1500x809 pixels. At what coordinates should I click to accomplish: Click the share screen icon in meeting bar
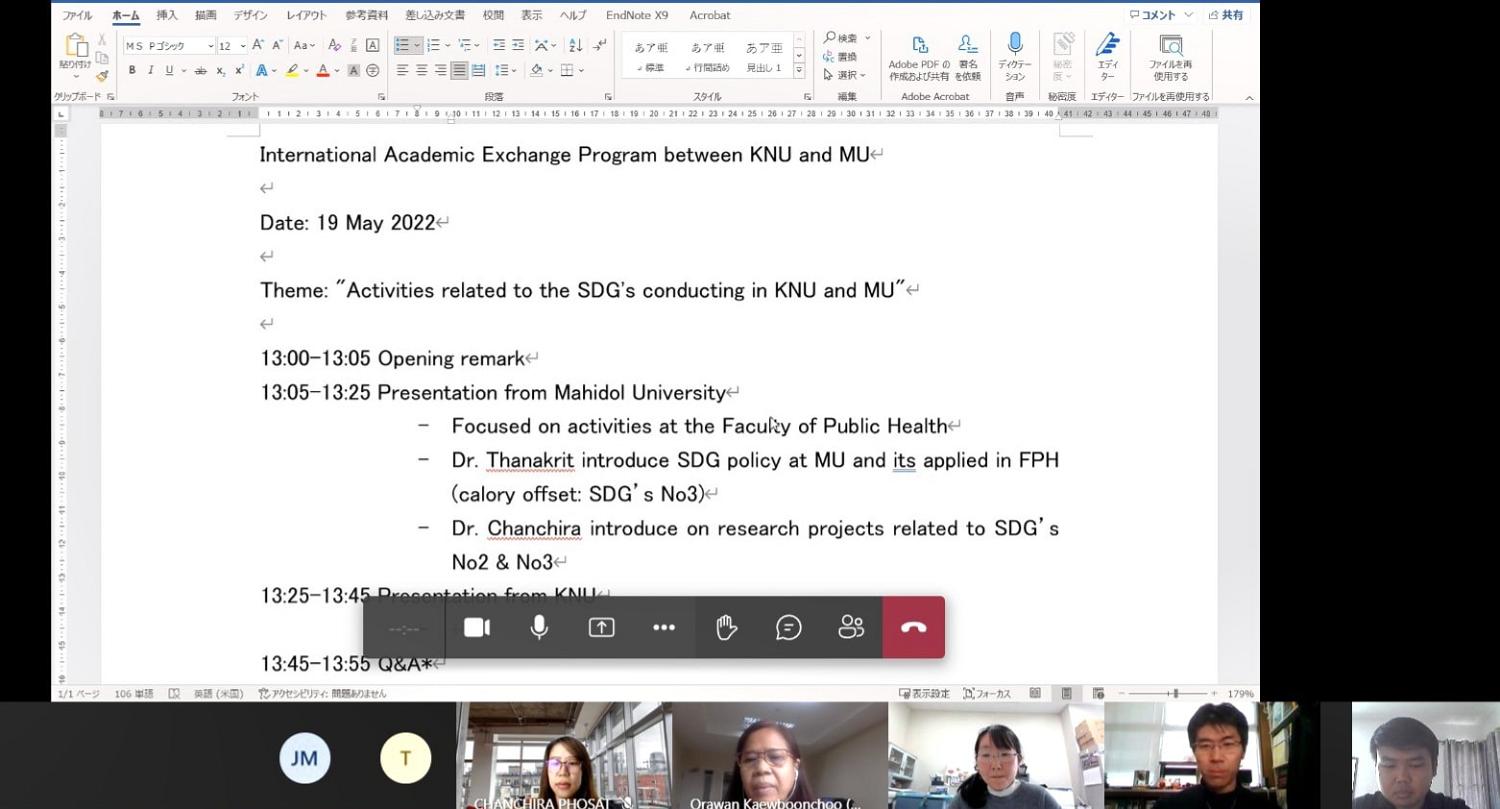(601, 628)
